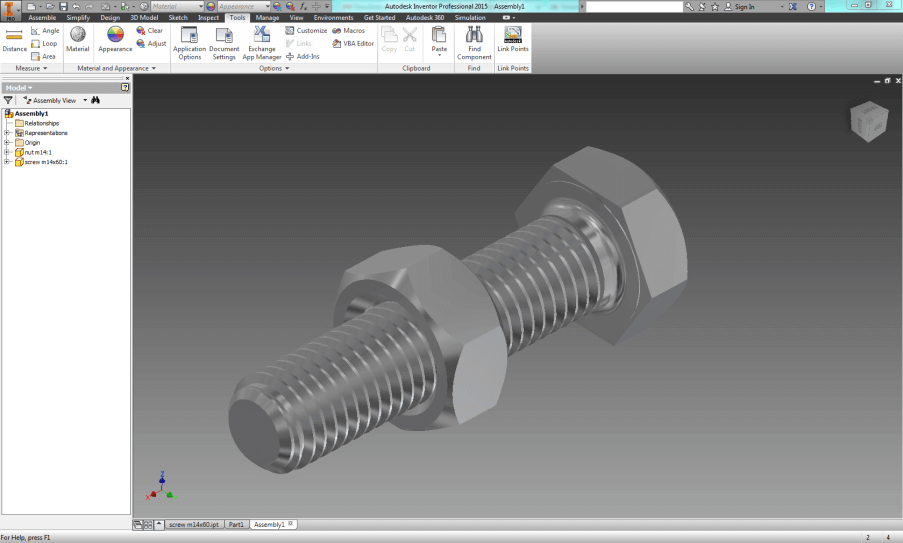Screen dimensions: 903x543
Task: Open Model browser help icon
Action: point(125,88)
